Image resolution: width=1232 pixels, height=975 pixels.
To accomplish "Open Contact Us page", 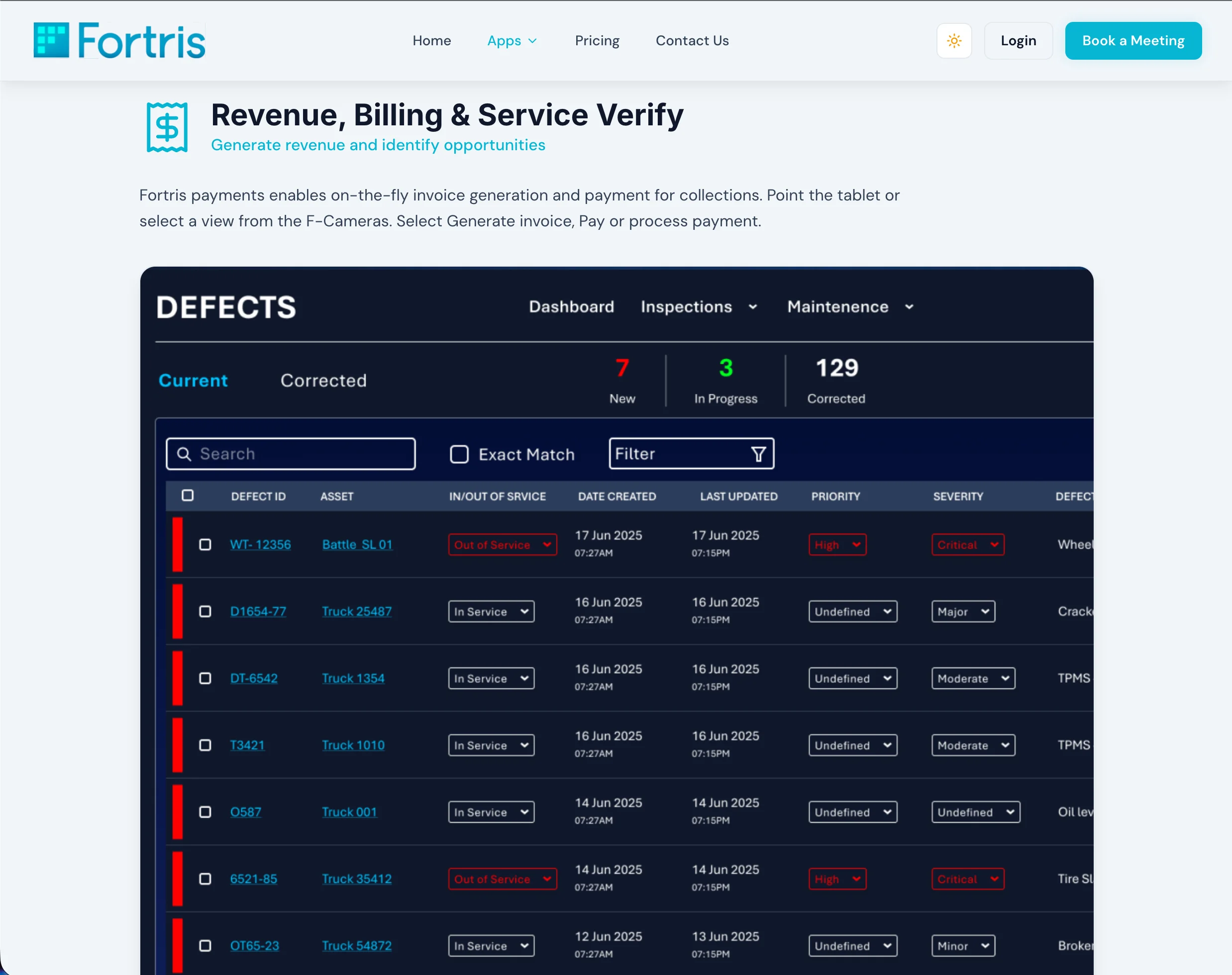I will tap(692, 40).
